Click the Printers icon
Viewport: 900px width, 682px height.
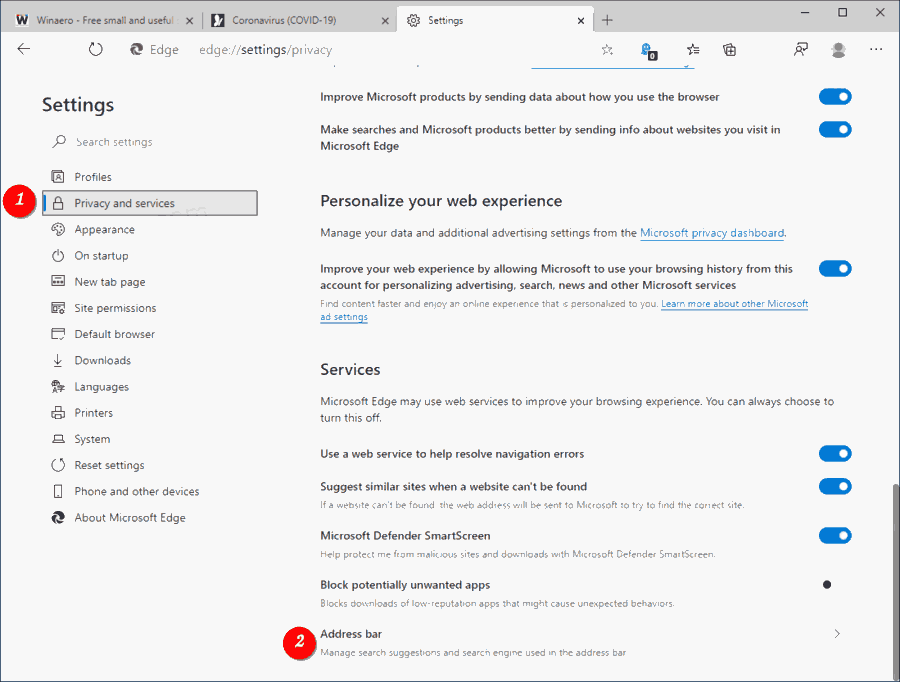(58, 412)
